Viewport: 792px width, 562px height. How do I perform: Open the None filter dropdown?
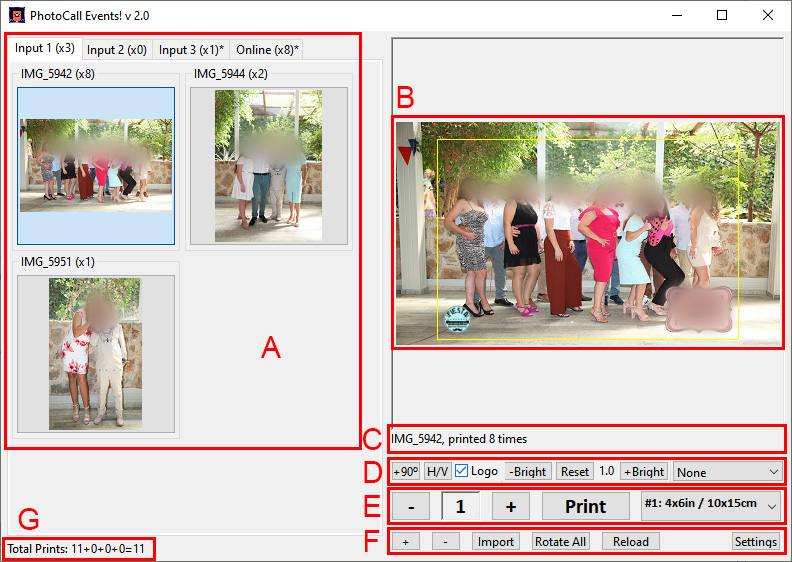pos(727,471)
